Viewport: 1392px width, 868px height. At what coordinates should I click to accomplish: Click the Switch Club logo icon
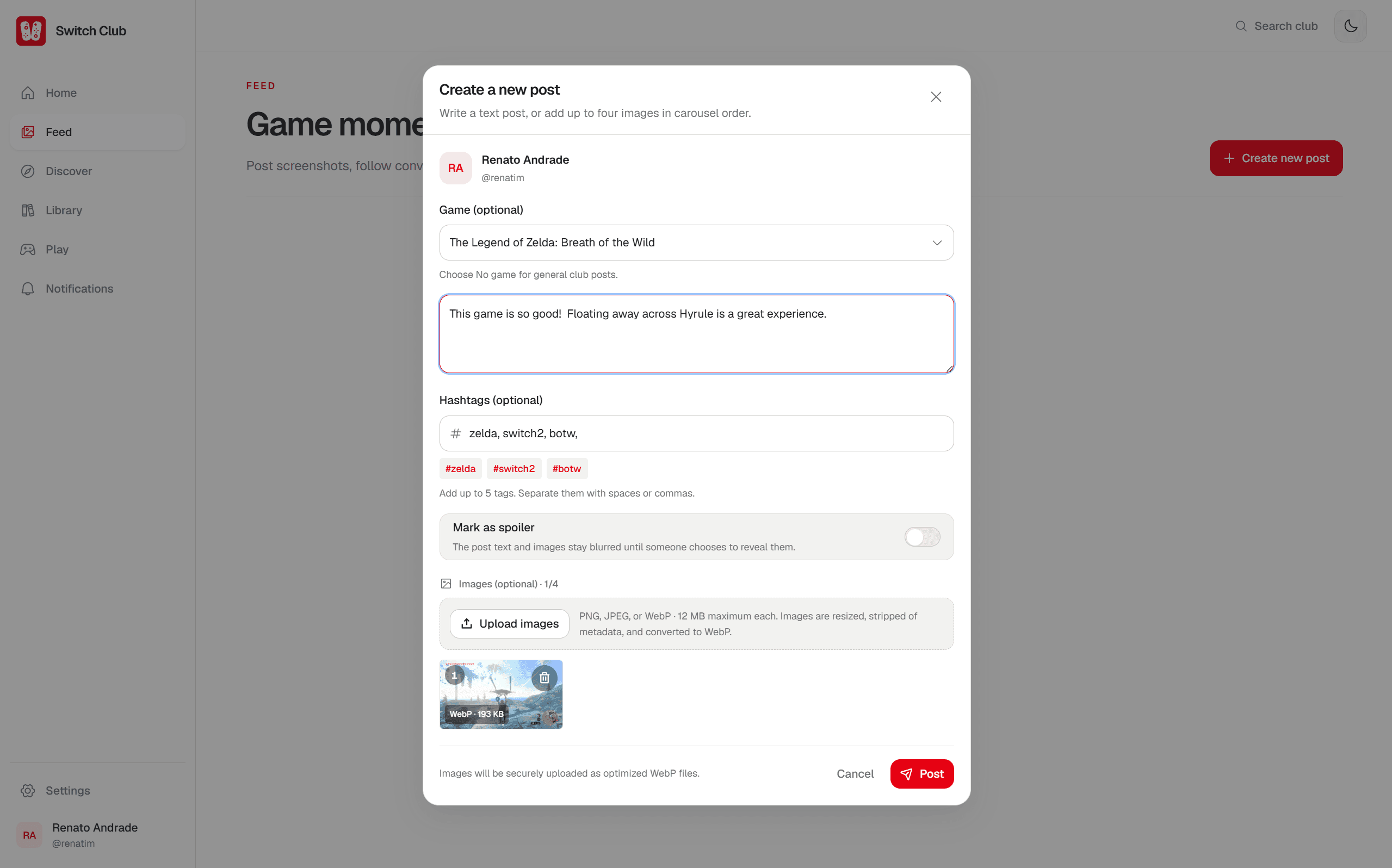(31, 31)
